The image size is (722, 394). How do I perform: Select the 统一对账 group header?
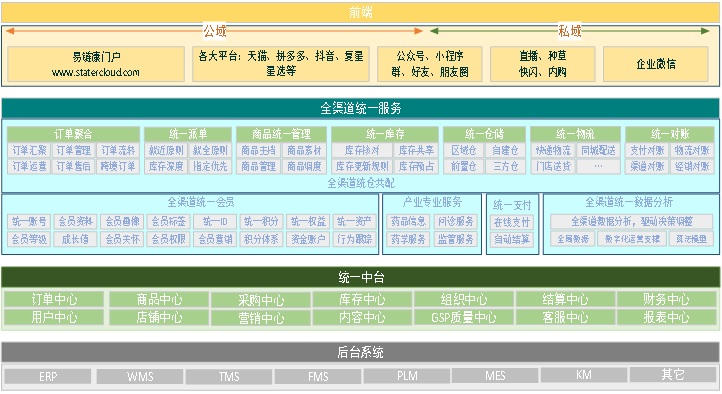click(670, 134)
